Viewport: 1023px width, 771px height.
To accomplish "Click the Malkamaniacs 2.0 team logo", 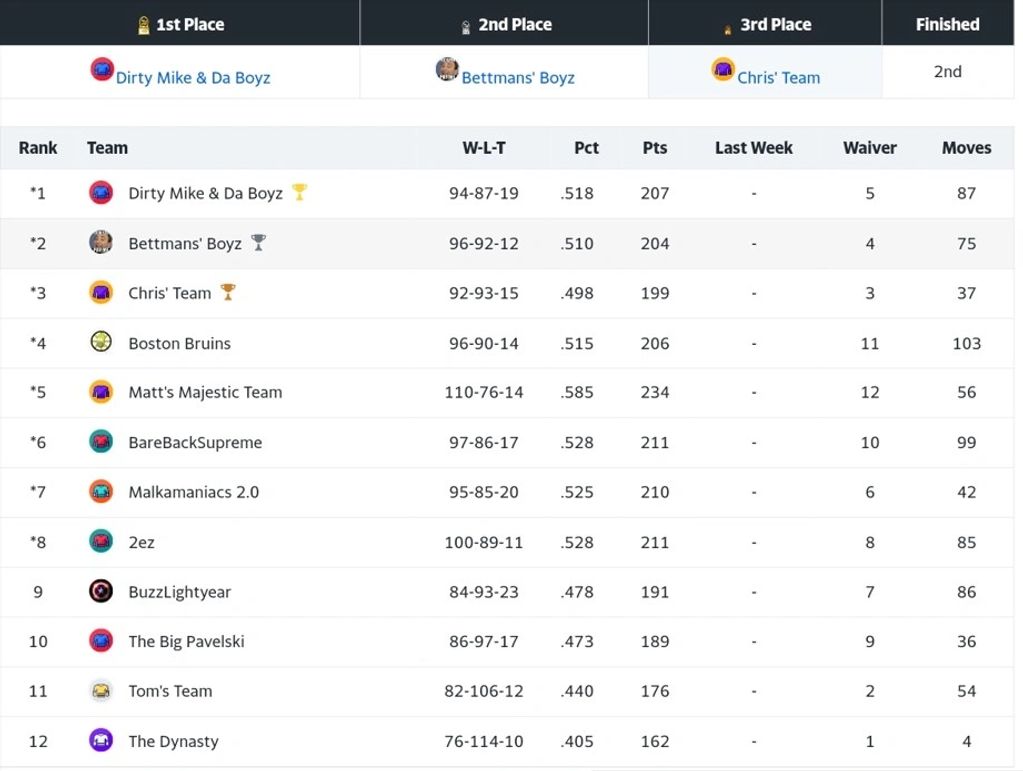I will [100, 491].
